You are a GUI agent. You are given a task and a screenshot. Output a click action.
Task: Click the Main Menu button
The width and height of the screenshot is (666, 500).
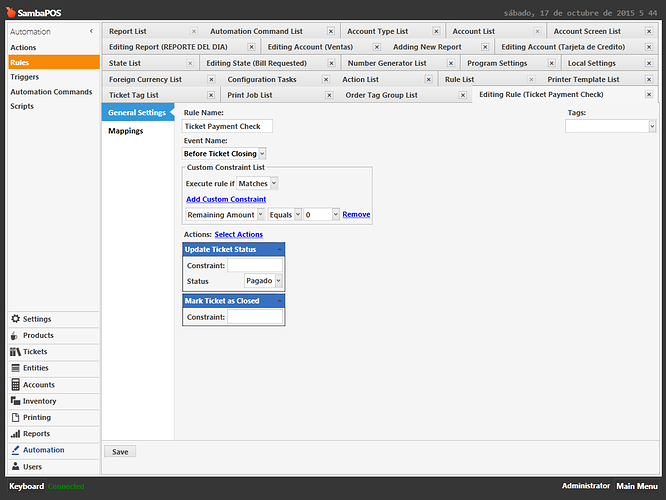coord(637,486)
